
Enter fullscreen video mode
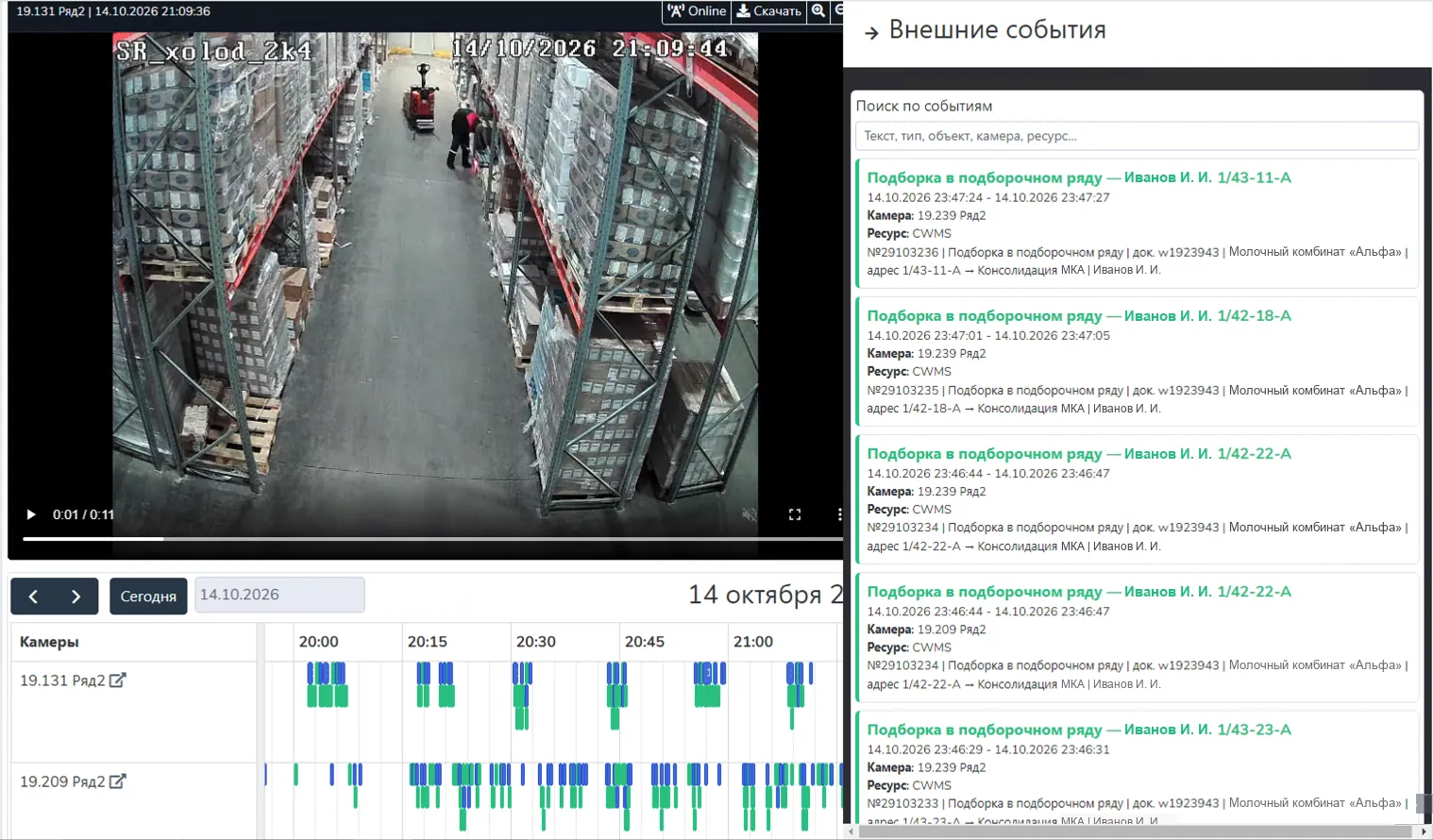click(795, 514)
